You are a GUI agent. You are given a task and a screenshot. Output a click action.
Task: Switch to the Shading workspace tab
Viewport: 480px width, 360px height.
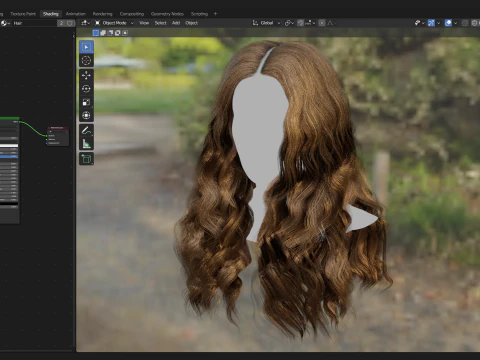(x=51, y=14)
